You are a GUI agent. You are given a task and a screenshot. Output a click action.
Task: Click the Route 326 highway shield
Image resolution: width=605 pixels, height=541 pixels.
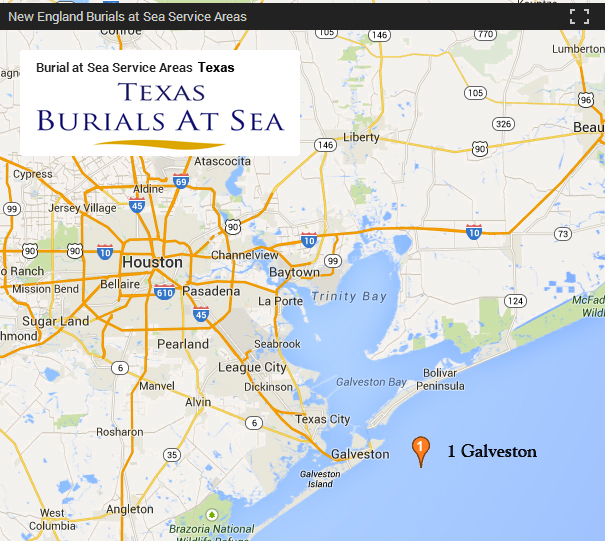point(503,124)
